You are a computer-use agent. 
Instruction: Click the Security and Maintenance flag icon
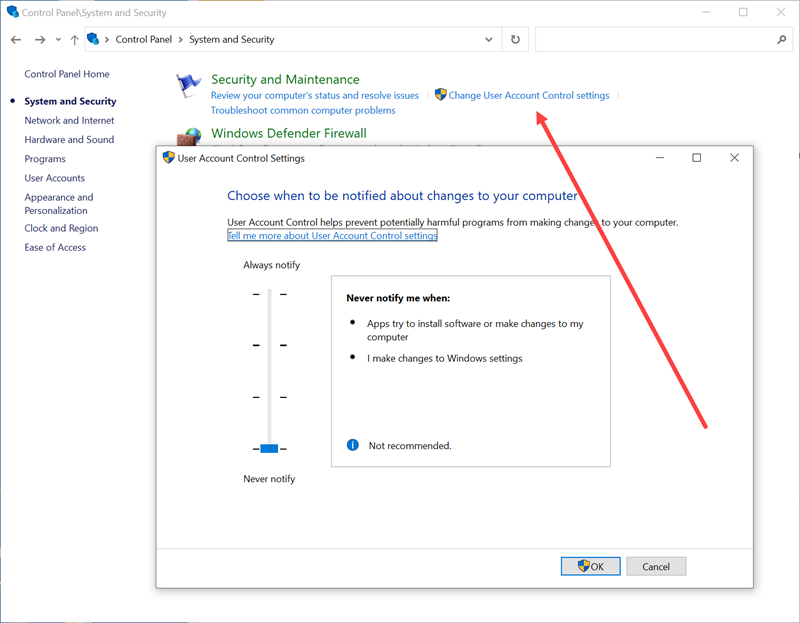(x=188, y=85)
